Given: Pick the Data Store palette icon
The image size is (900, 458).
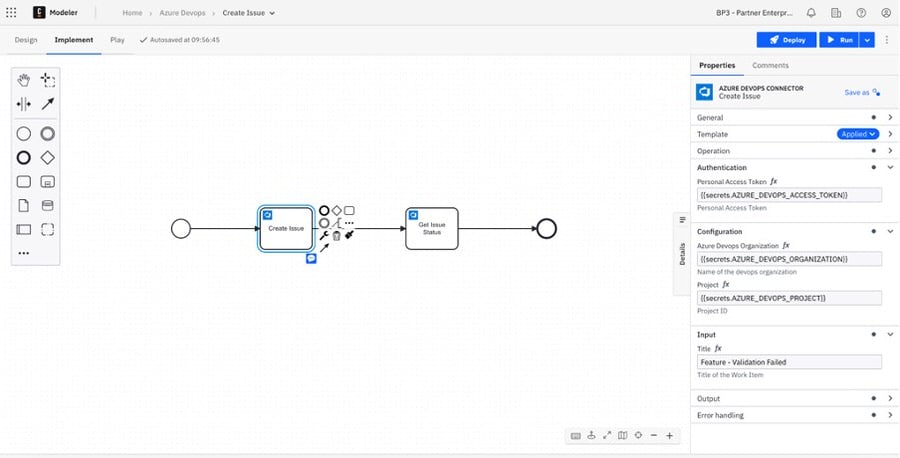Looking at the screenshot, I should coord(48,205).
